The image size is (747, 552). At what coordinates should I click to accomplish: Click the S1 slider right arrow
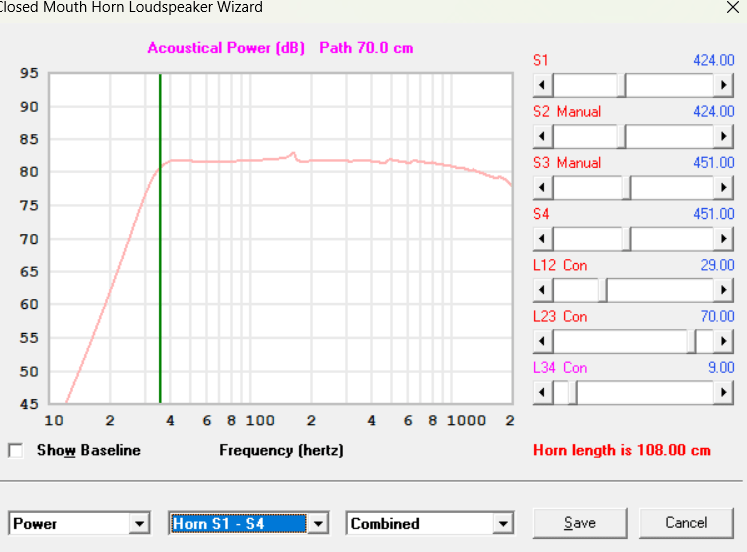click(x=723, y=85)
